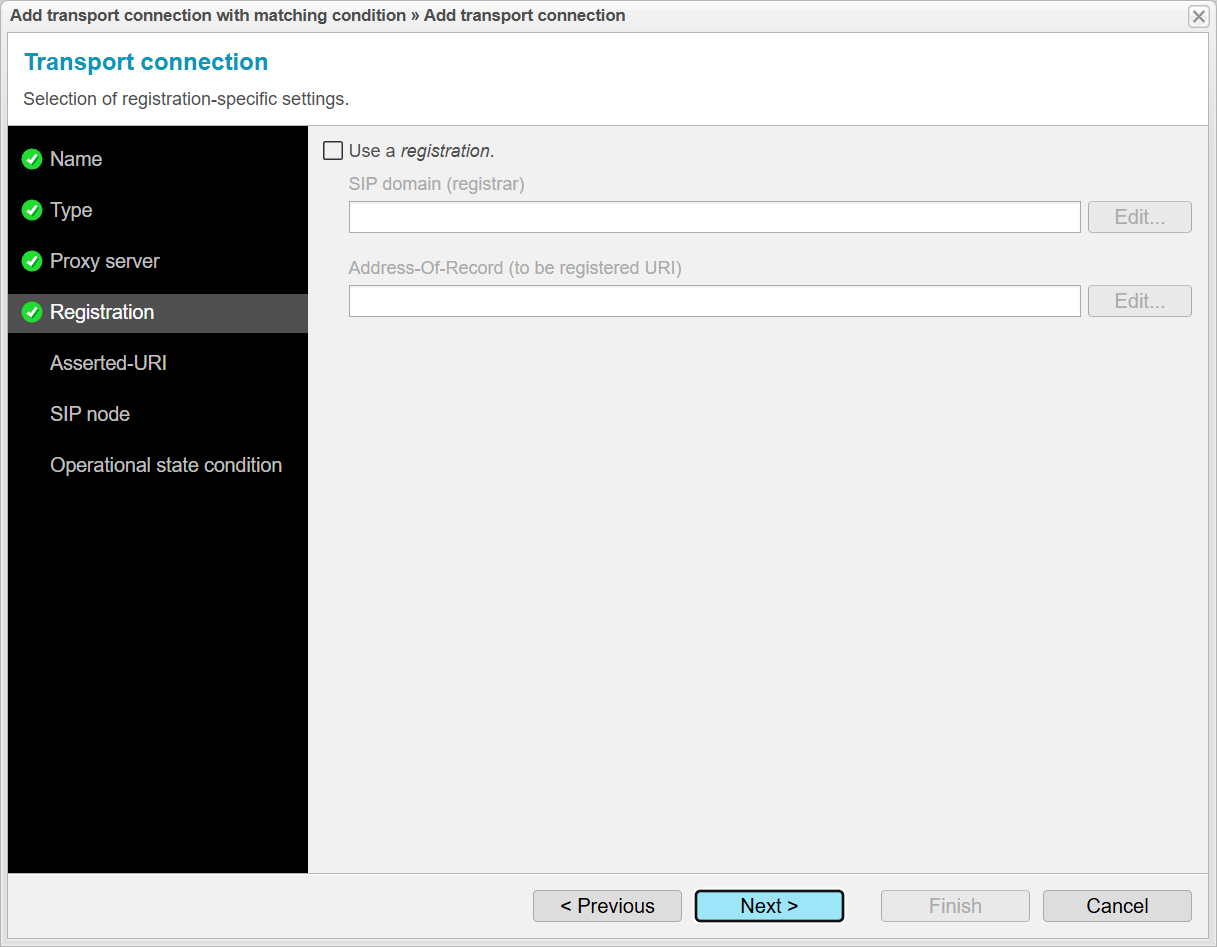Select the Type wizard step
The image size is (1217, 947).
71,210
